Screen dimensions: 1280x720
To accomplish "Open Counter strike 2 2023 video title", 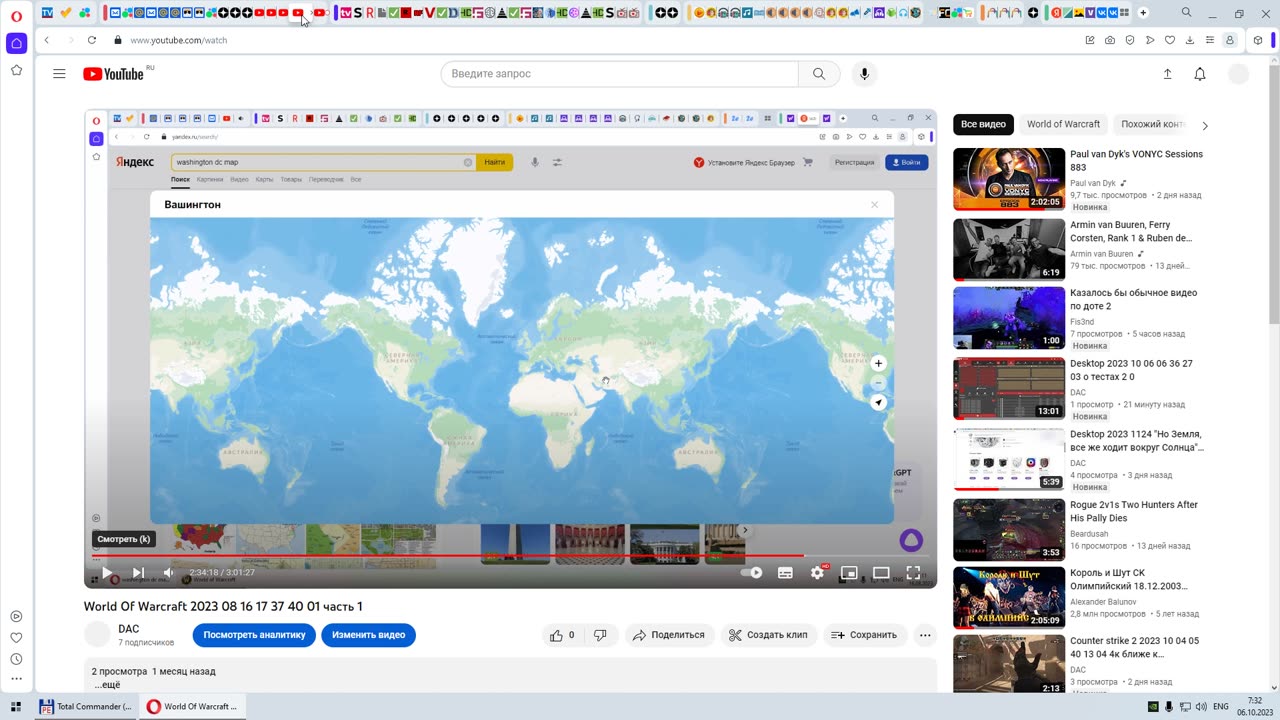I will coord(1135,648).
